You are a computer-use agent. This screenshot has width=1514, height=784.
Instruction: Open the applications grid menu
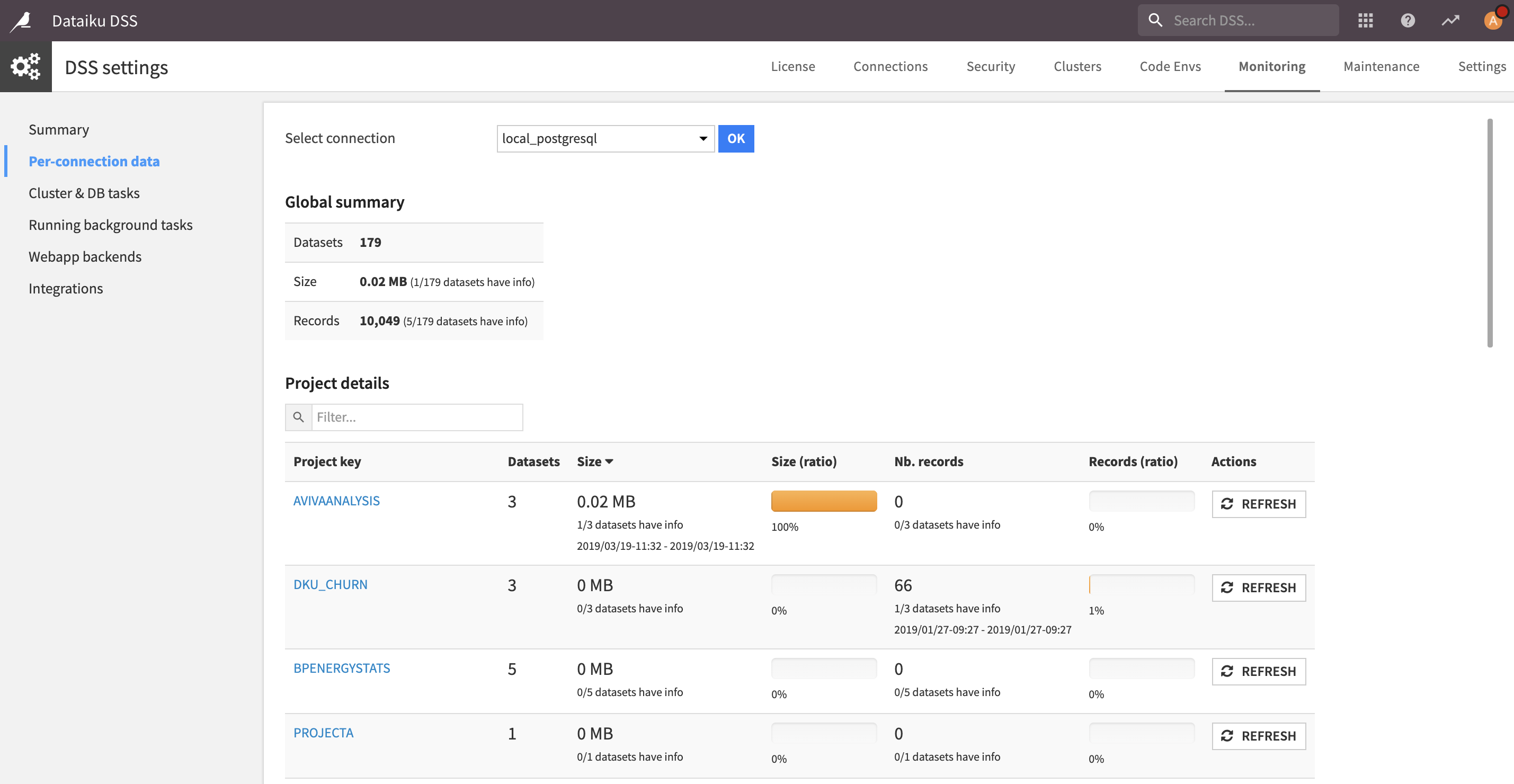pyautogui.click(x=1365, y=21)
